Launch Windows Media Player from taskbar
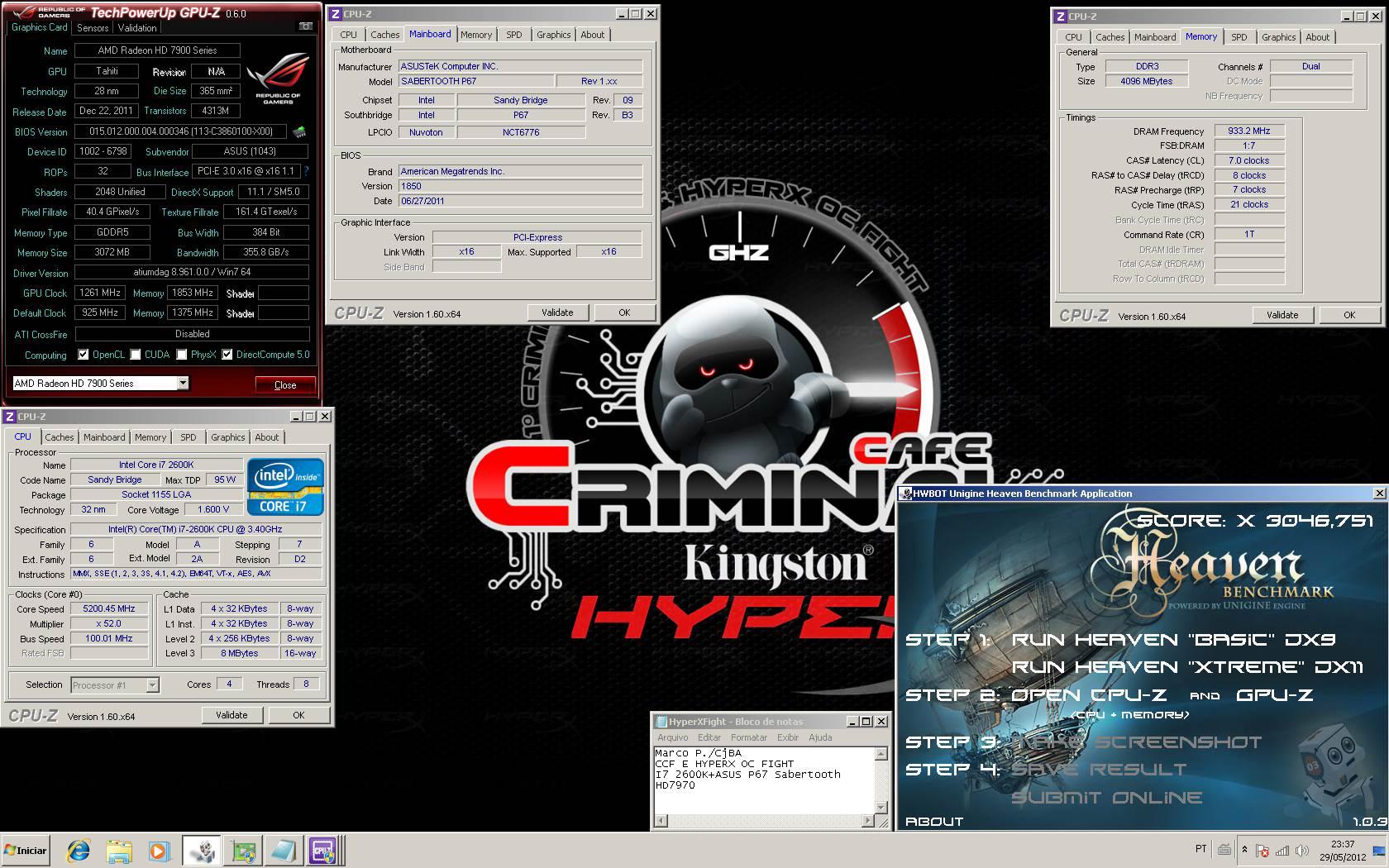This screenshot has height=868, width=1389. click(x=159, y=851)
